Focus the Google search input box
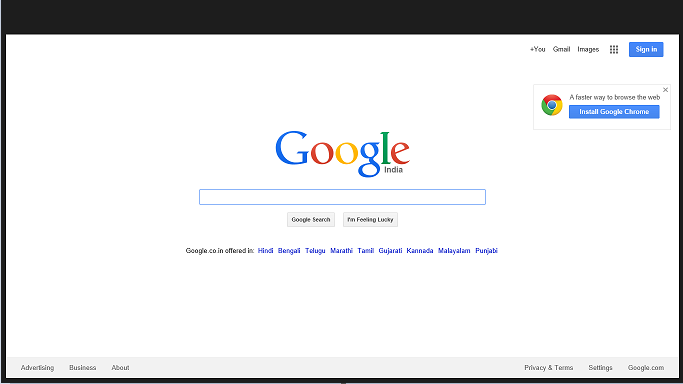Screen dimensions: 683x384 (342, 197)
